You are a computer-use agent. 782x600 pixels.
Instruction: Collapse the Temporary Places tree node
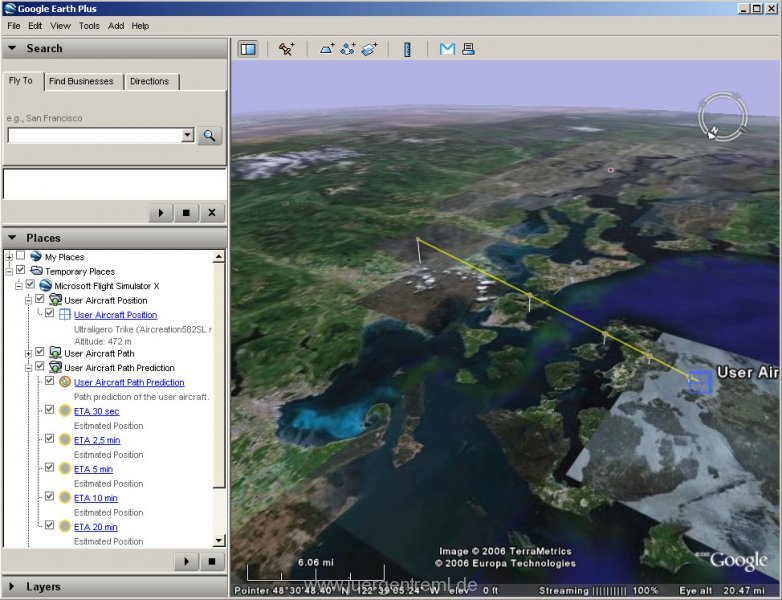(9, 271)
